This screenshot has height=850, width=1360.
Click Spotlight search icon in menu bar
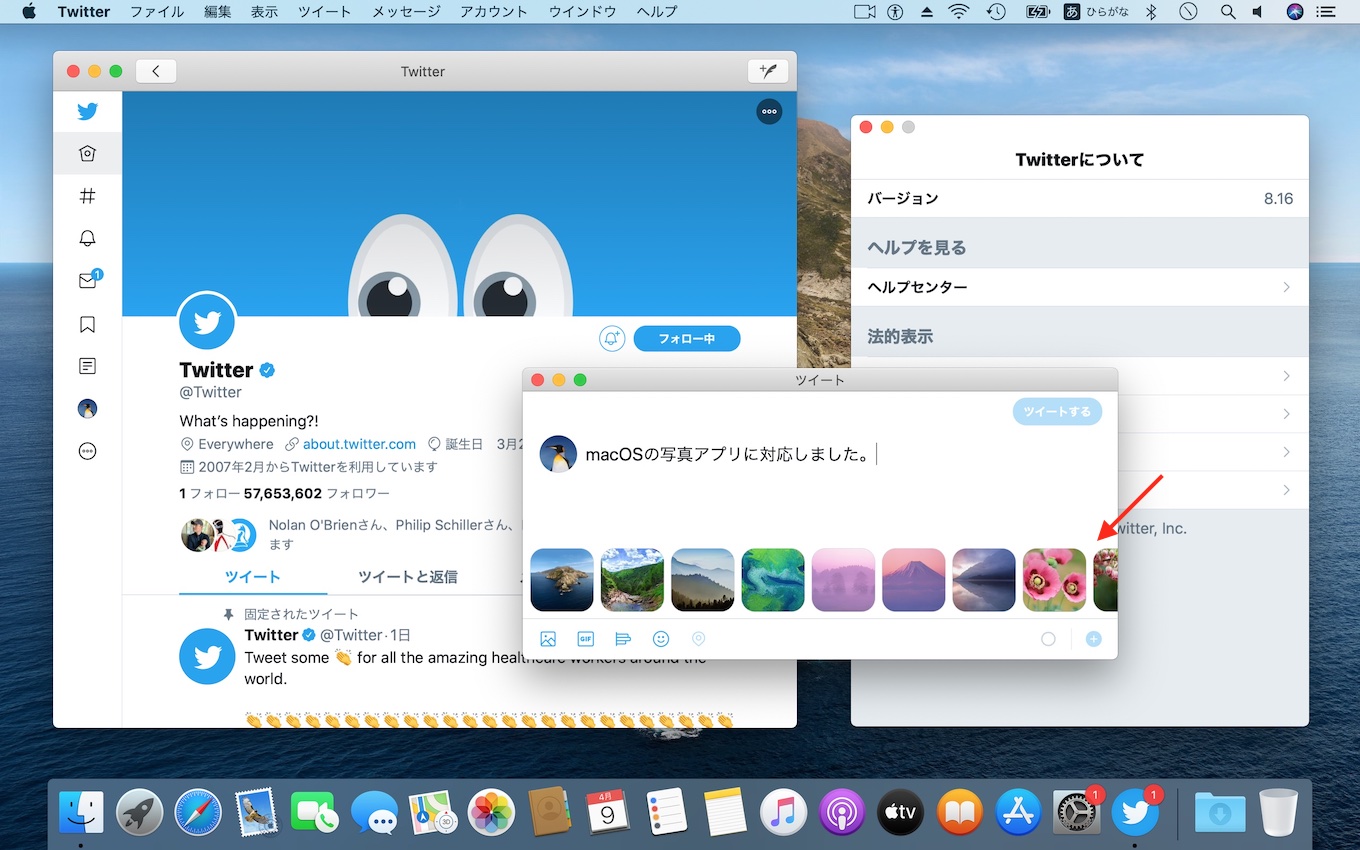pos(1228,12)
